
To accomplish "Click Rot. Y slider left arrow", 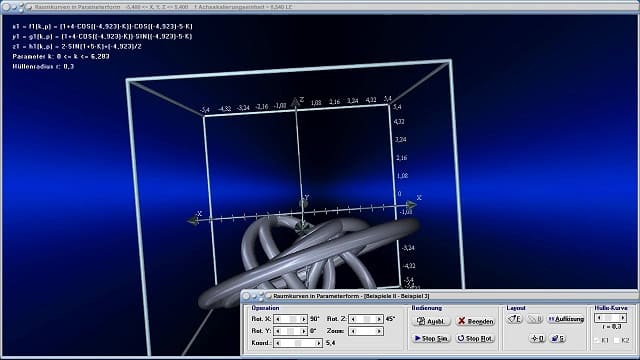I will click(278, 331).
